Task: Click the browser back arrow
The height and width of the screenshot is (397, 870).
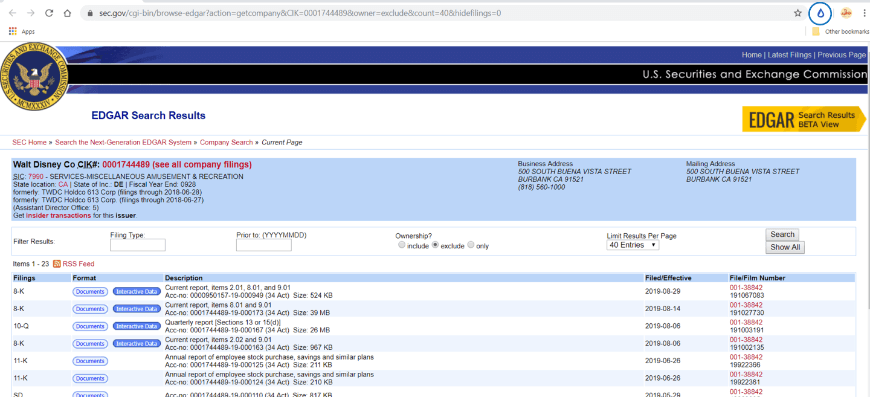Action: [13, 13]
